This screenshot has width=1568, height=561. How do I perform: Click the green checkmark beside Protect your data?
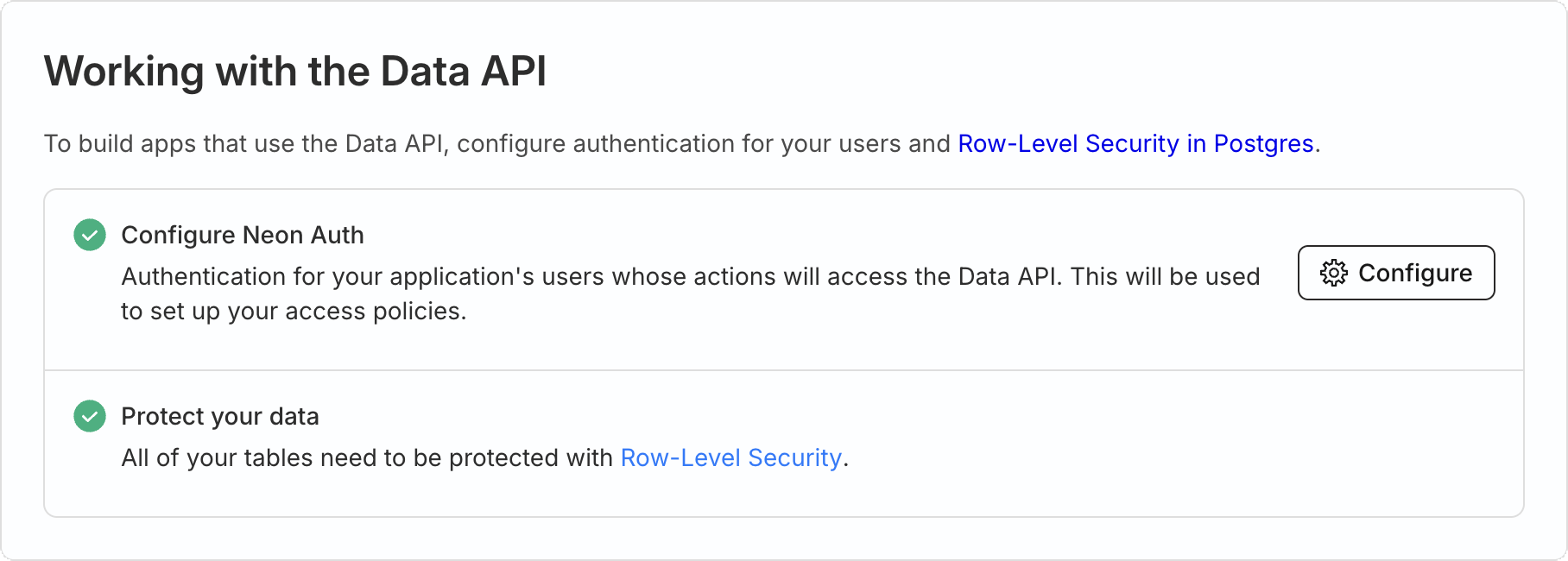click(90, 416)
